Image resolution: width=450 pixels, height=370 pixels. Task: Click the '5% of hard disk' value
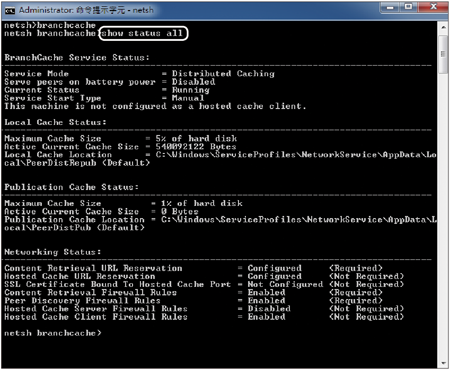[196, 139]
